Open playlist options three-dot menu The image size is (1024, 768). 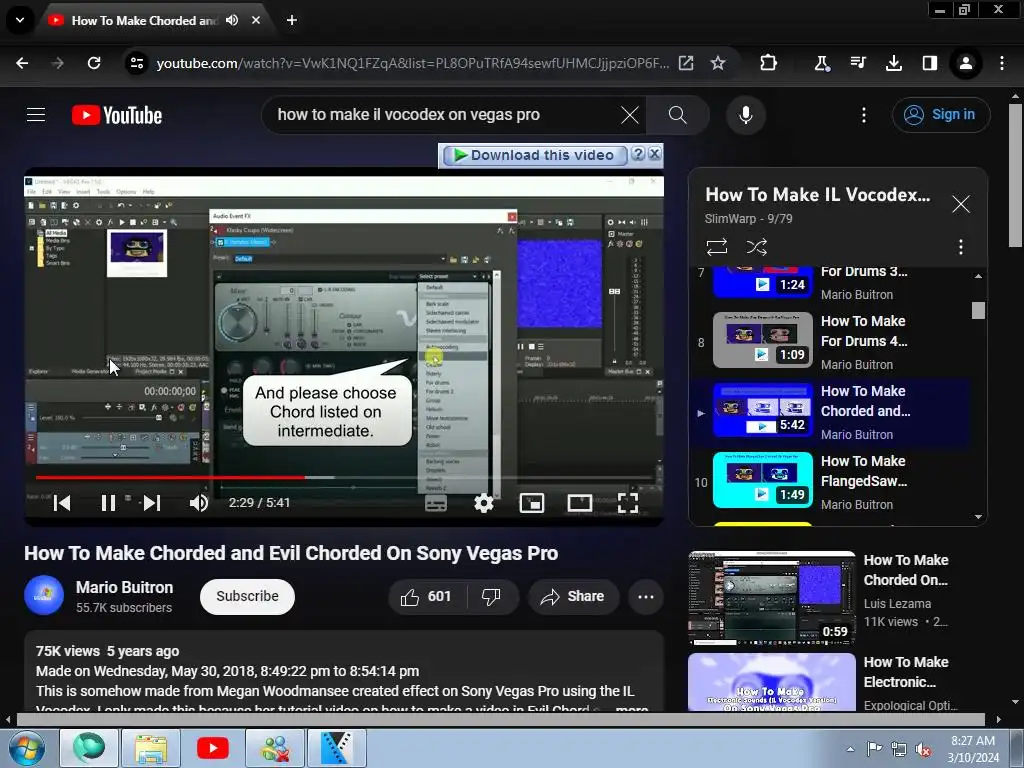[x=961, y=247]
